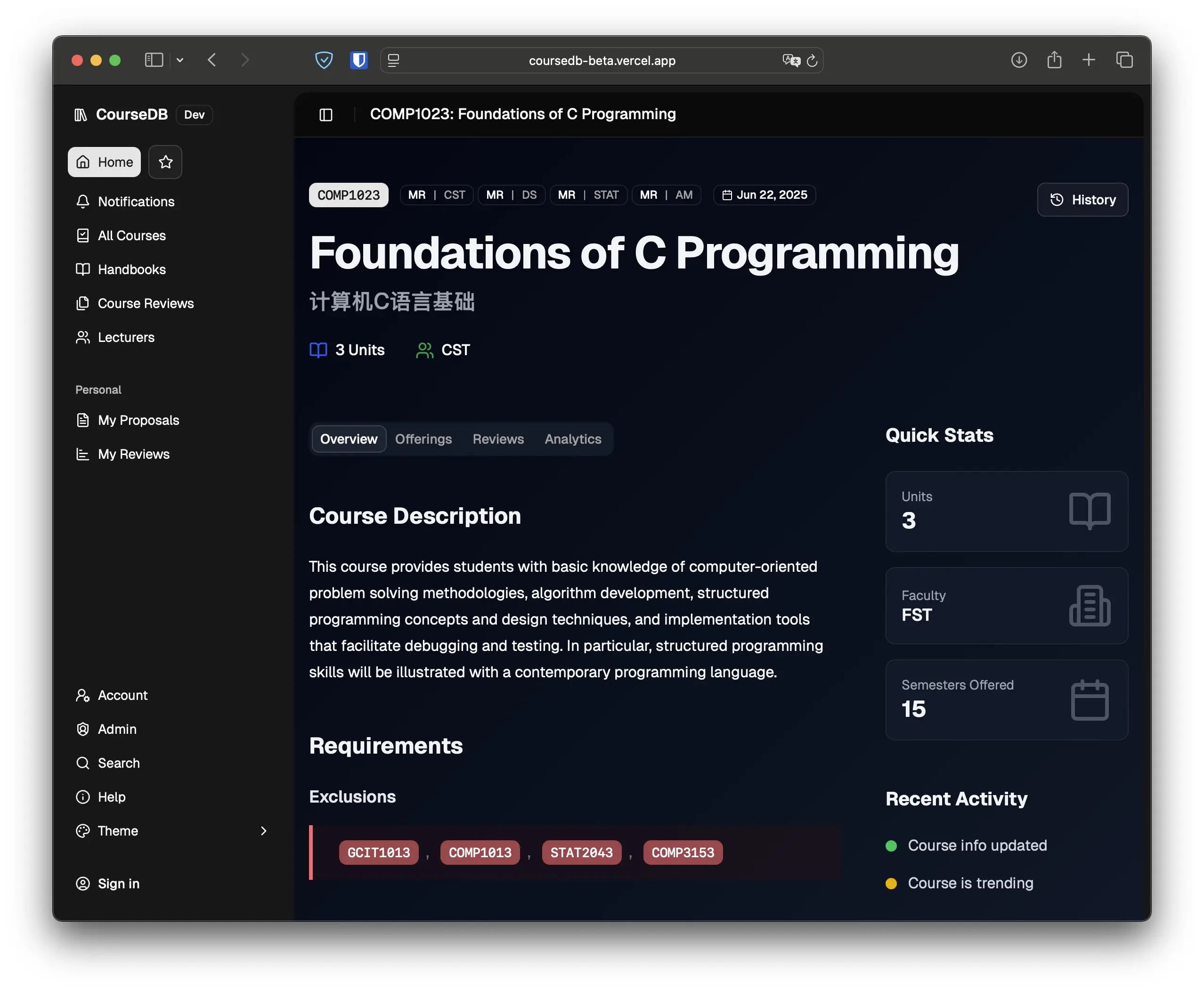1204x991 pixels.
Task: Open the Bitwarden extension icon
Action: pos(358,60)
